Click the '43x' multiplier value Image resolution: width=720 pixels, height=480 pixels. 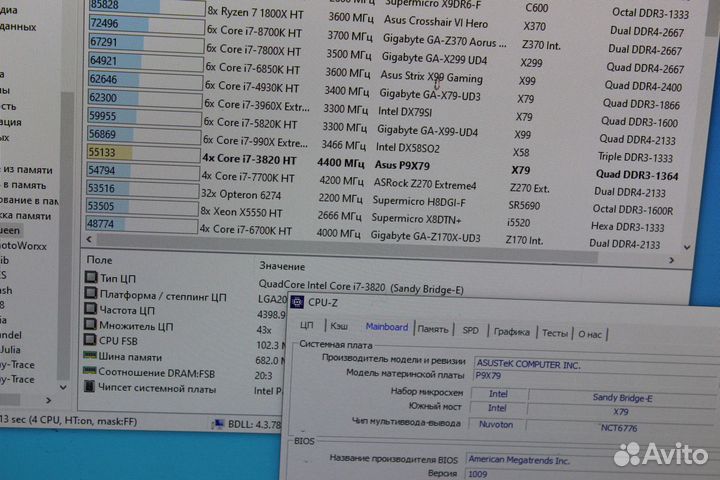point(264,330)
